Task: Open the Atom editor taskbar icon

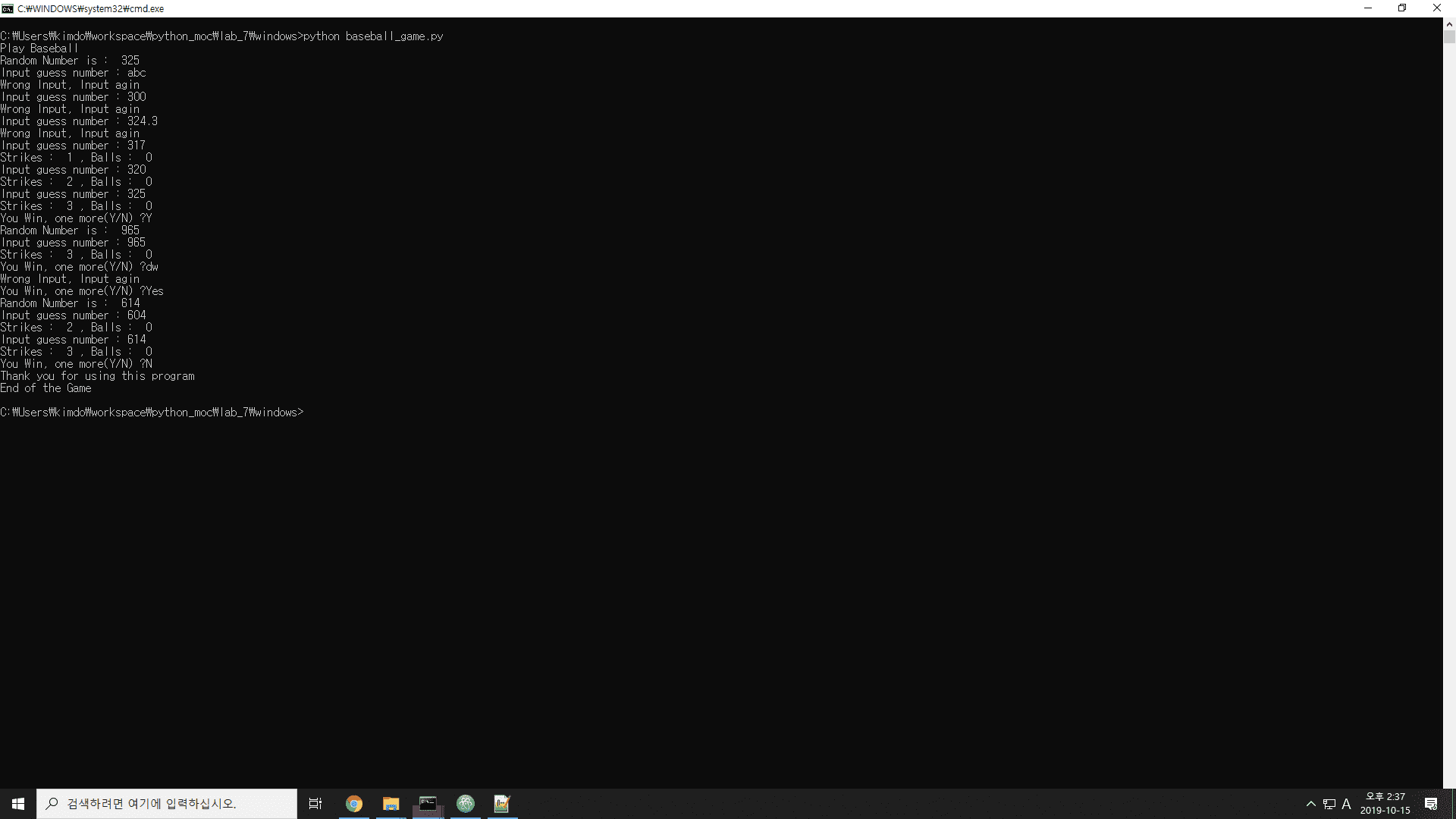Action: [465, 804]
